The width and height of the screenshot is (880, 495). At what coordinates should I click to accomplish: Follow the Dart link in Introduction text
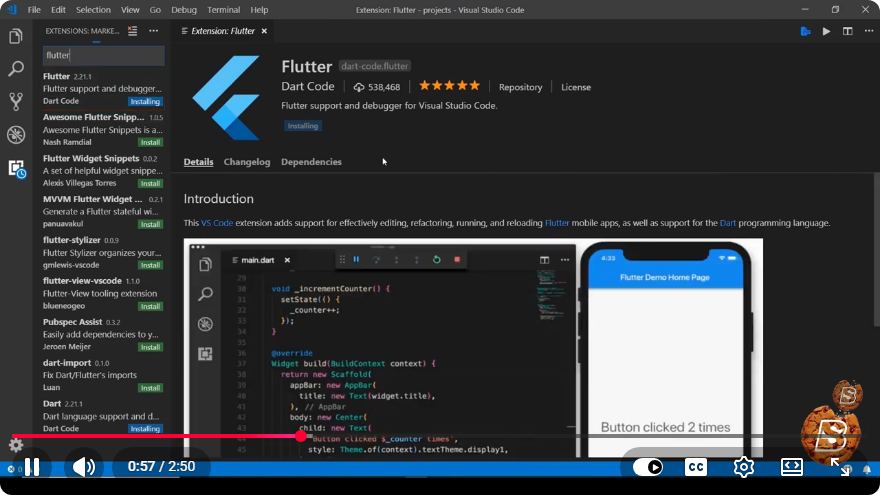[x=727, y=223]
